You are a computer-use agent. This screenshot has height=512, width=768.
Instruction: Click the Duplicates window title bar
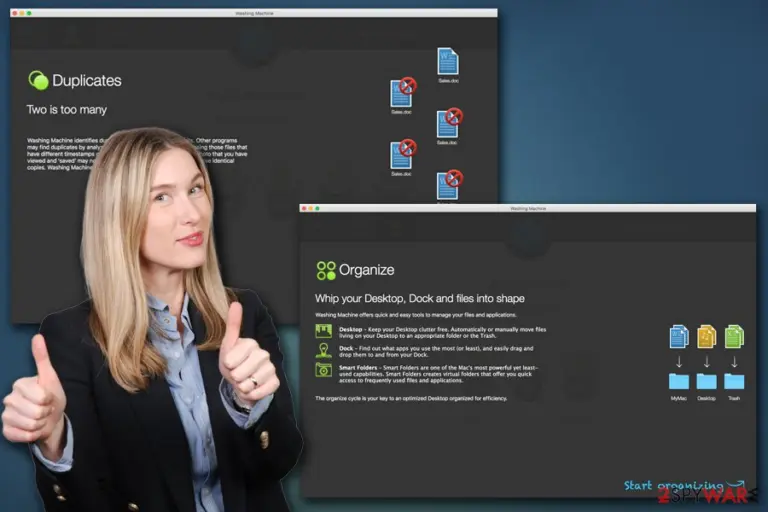[x=254, y=13]
